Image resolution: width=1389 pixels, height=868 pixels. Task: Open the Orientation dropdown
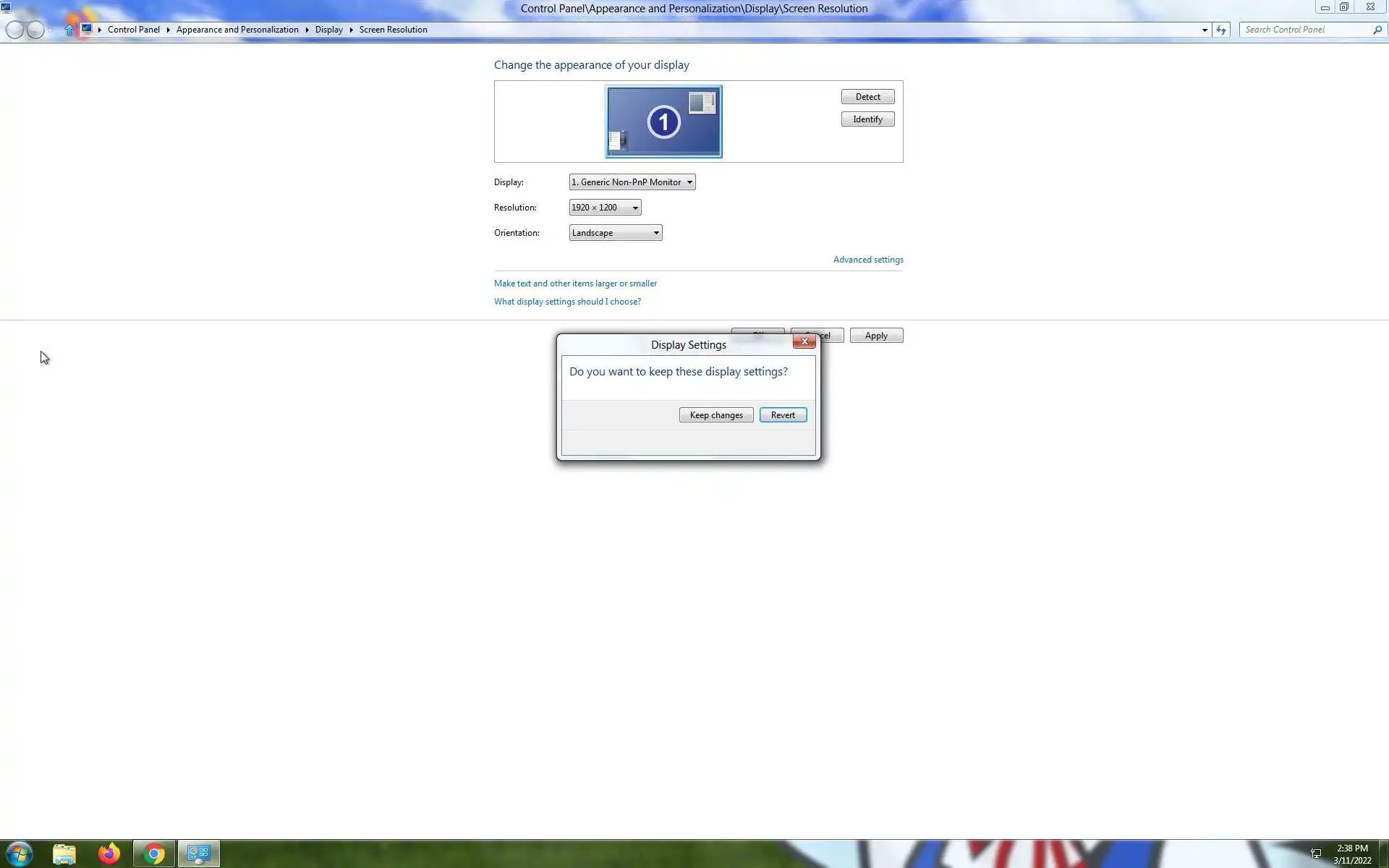[615, 233]
